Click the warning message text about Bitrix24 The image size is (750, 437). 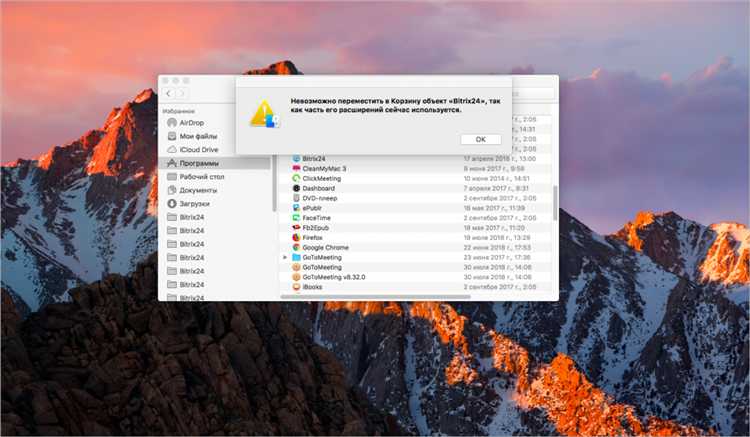coord(396,105)
